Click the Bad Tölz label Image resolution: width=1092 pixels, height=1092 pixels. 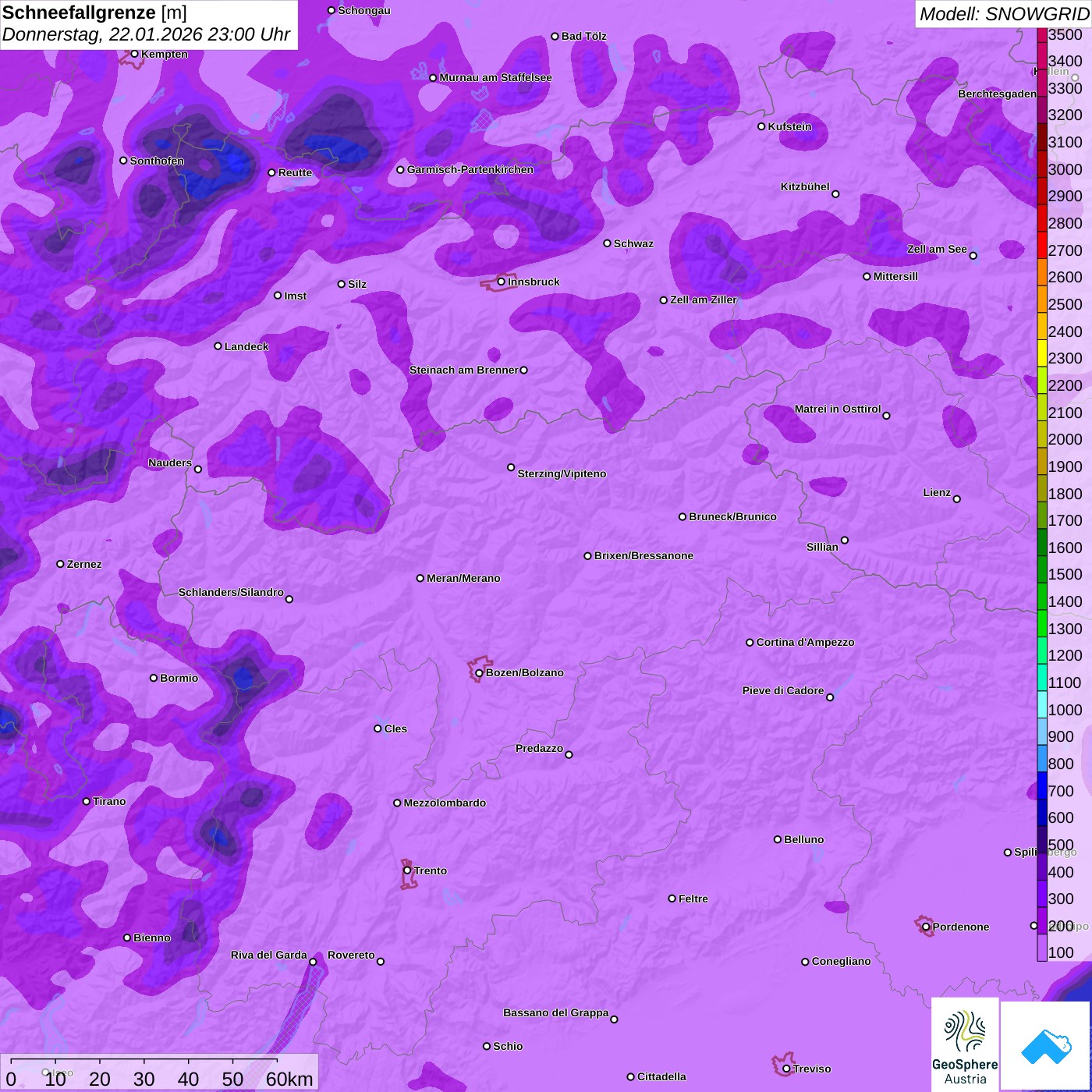[x=583, y=36]
